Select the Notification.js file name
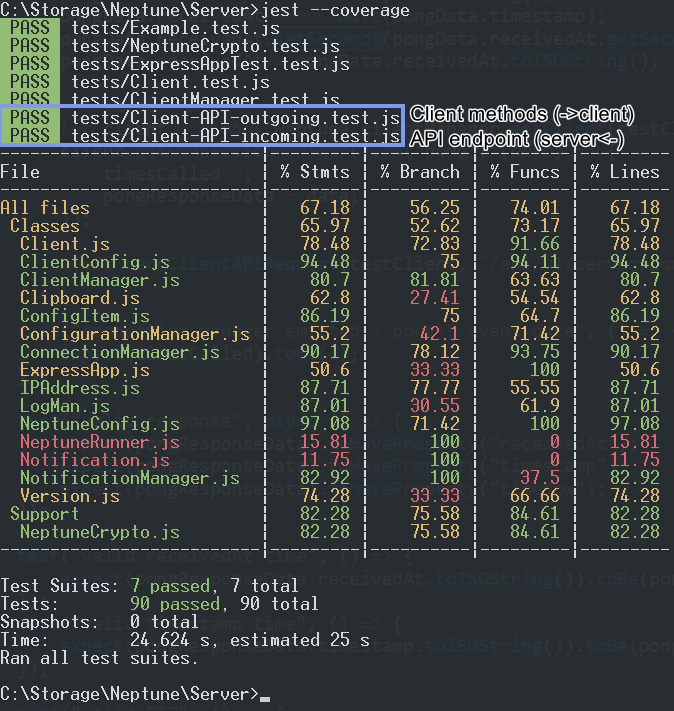The height and width of the screenshot is (711, 674). pyautogui.click(x=95, y=460)
